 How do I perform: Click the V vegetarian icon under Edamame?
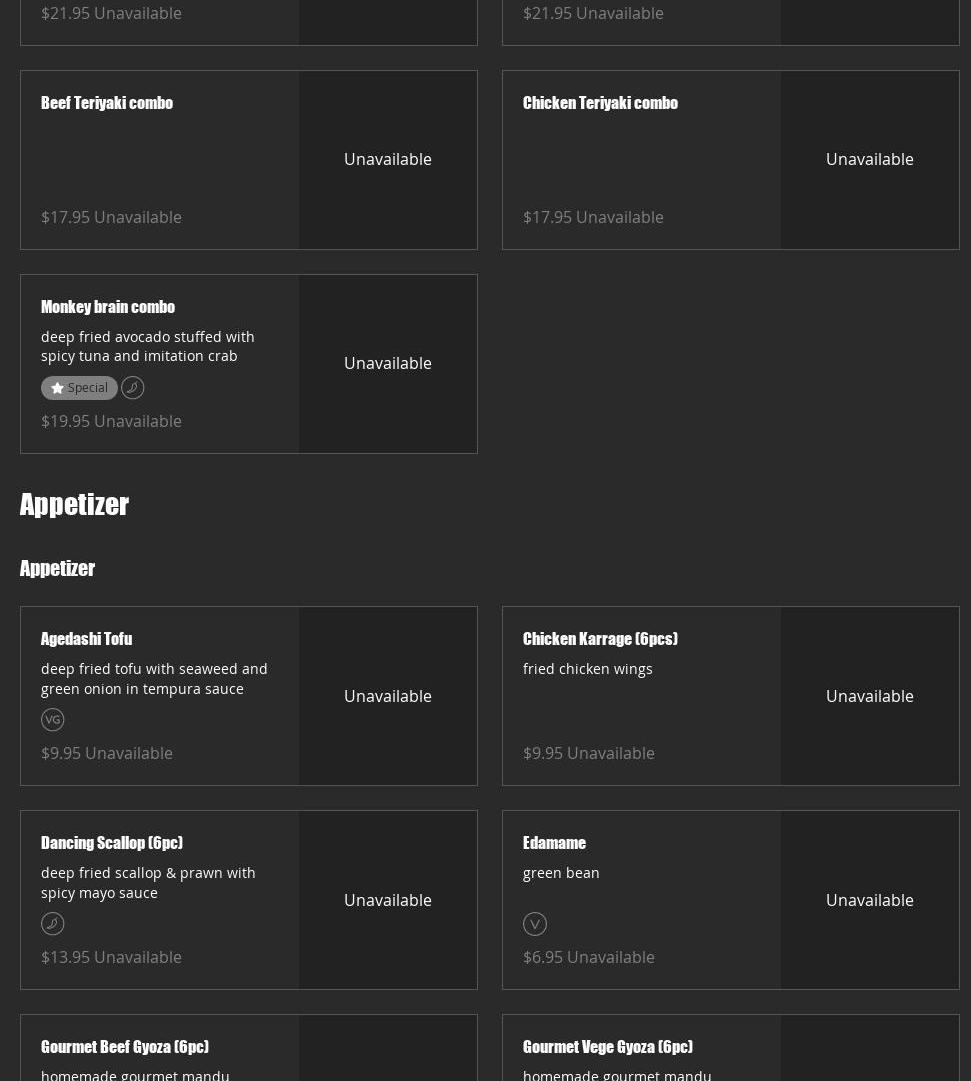point(535,924)
